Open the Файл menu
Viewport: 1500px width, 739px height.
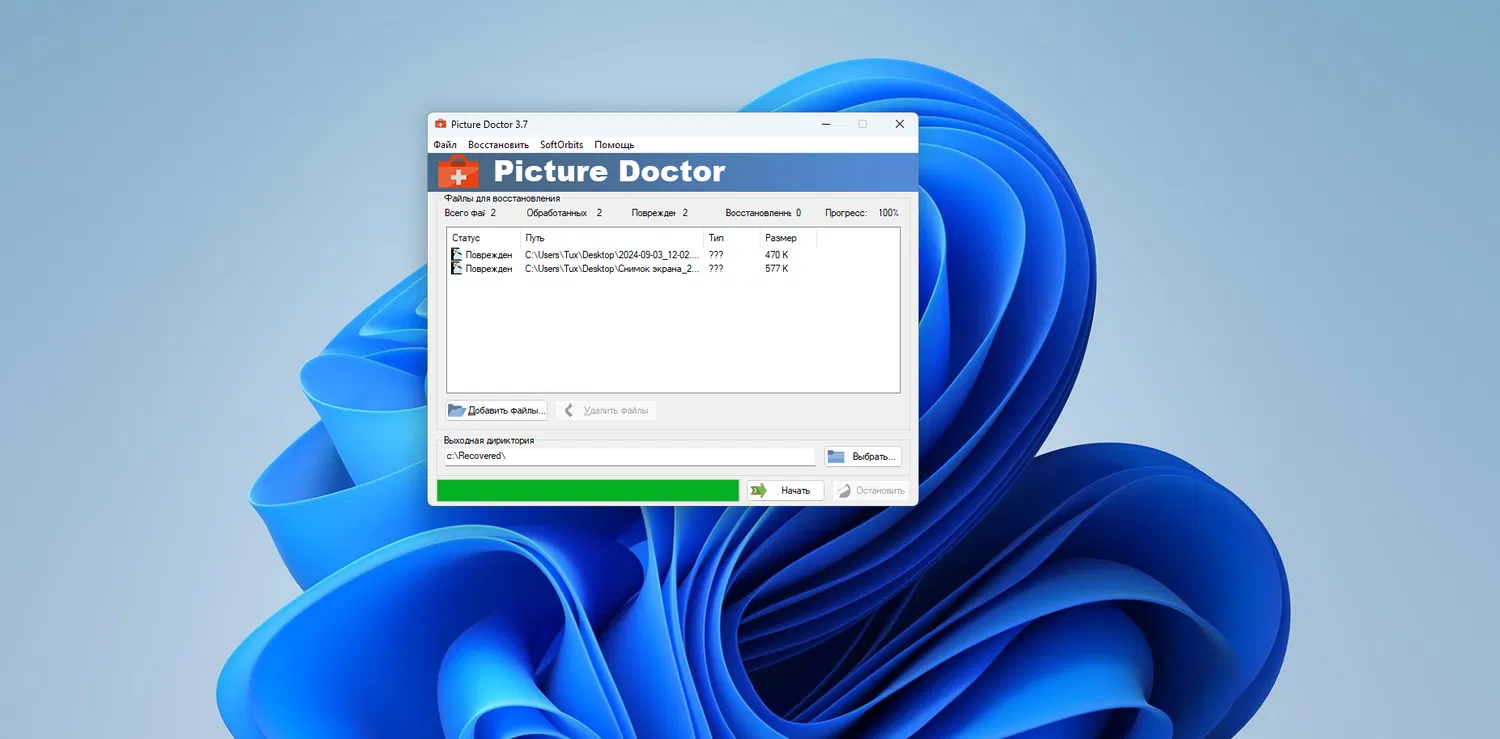(x=445, y=145)
